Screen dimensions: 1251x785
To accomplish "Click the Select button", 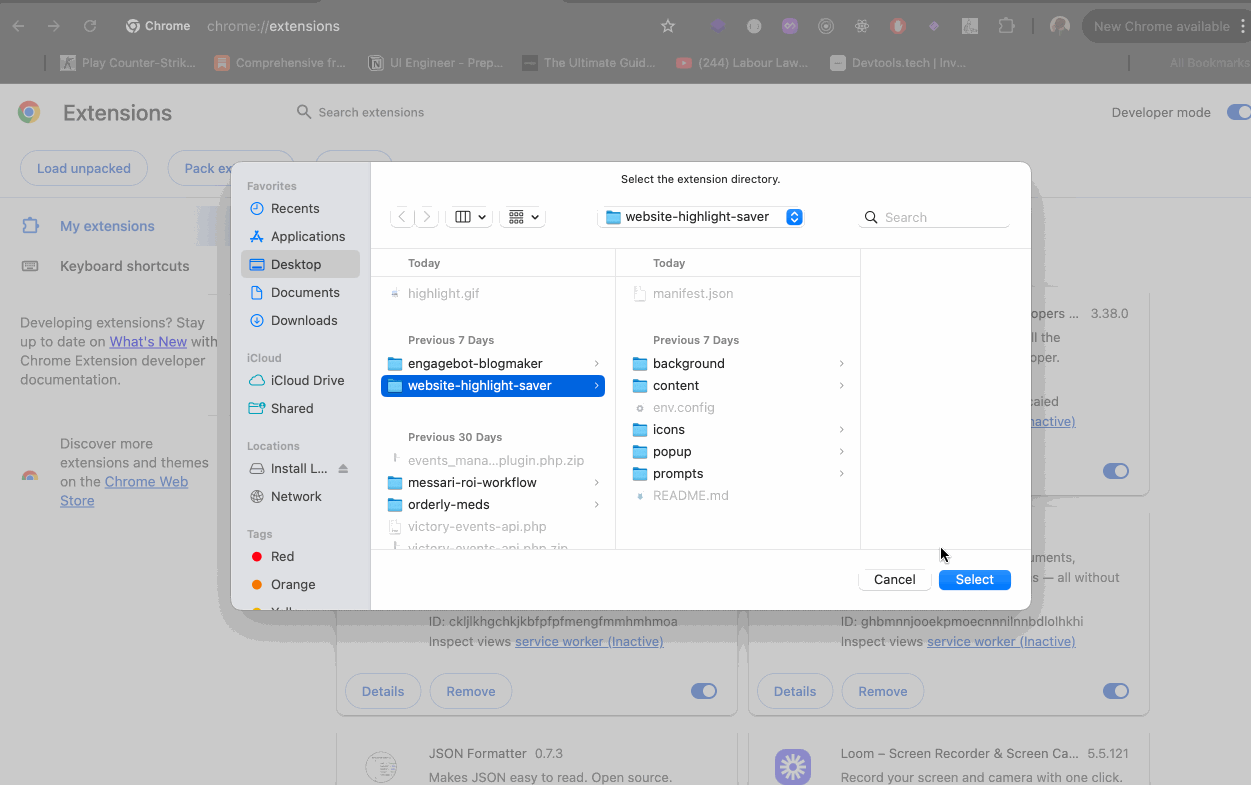I will point(974,580).
